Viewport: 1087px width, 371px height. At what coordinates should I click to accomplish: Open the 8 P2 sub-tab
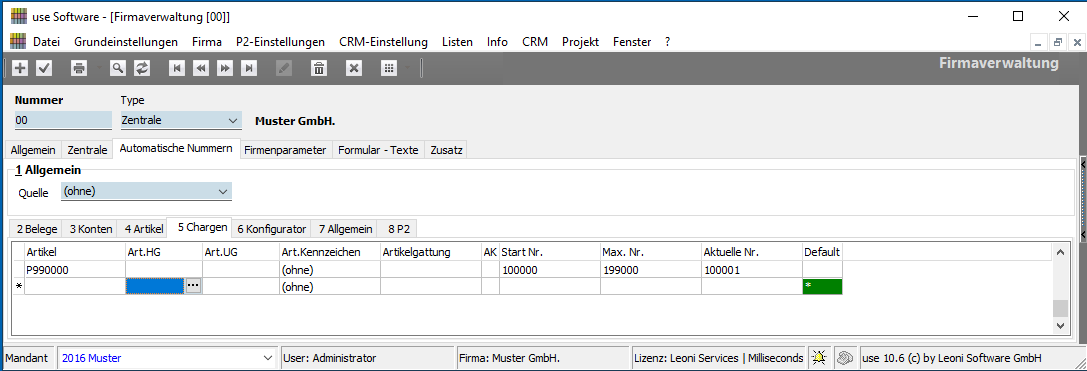(x=398, y=228)
